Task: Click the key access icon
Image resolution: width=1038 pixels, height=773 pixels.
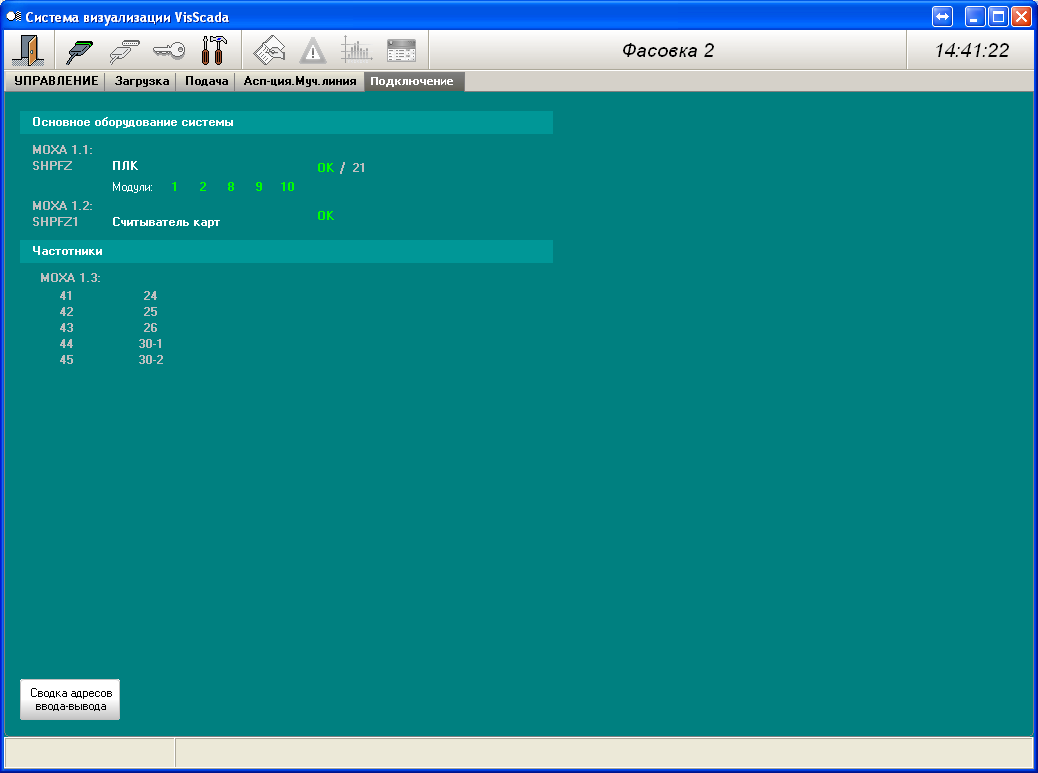Action: [x=168, y=49]
